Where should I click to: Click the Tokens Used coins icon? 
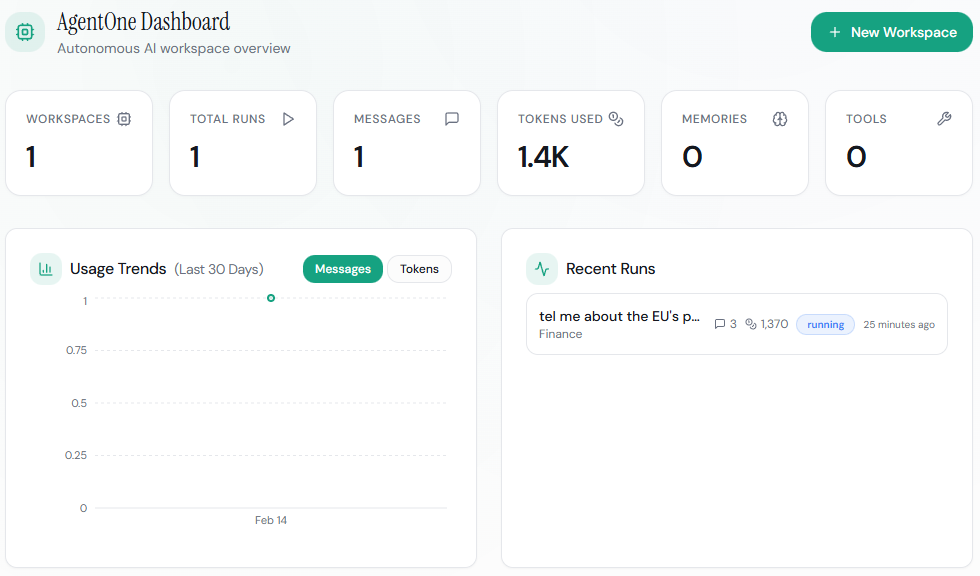(x=616, y=119)
